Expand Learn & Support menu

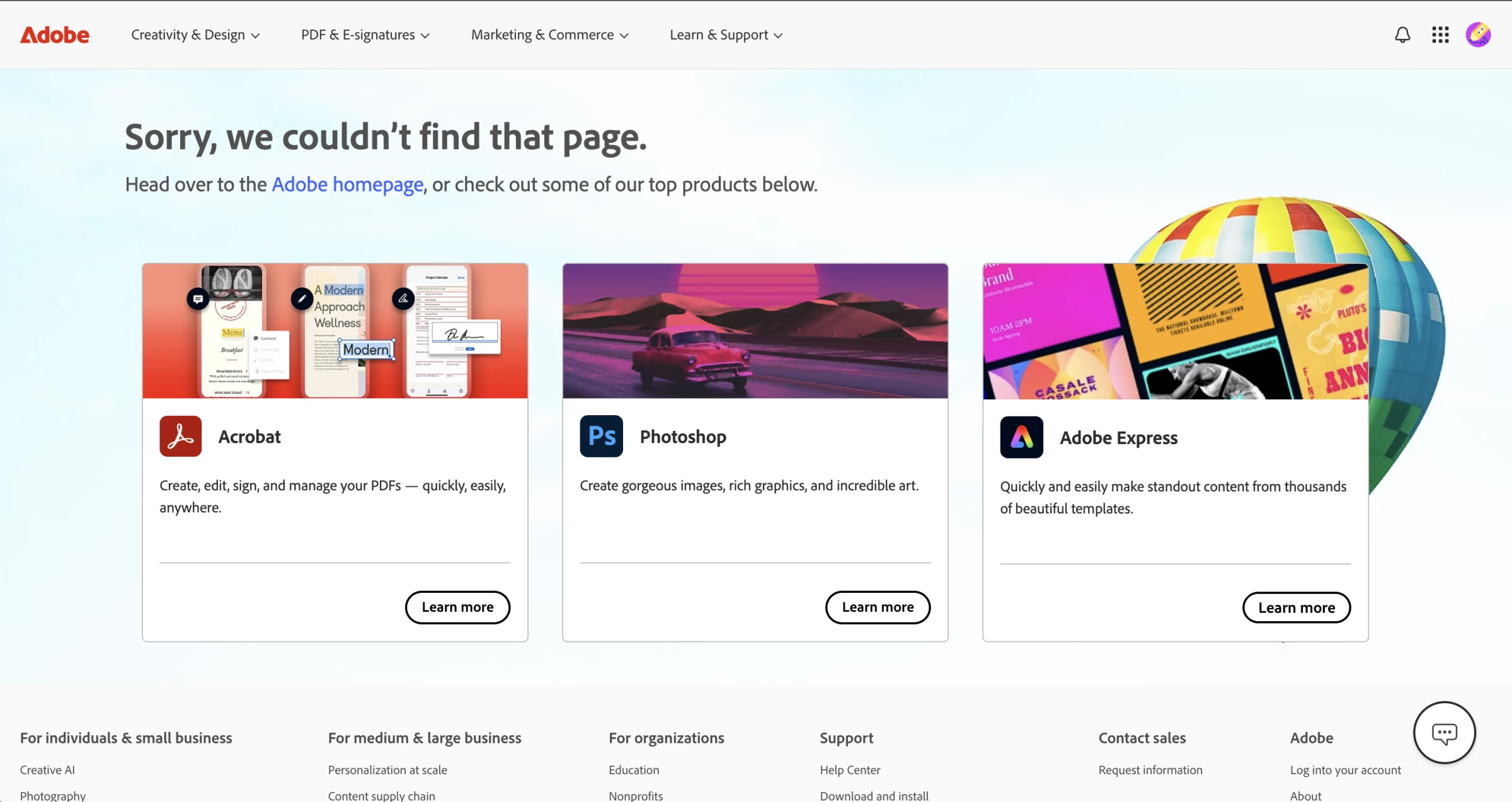[726, 35]
